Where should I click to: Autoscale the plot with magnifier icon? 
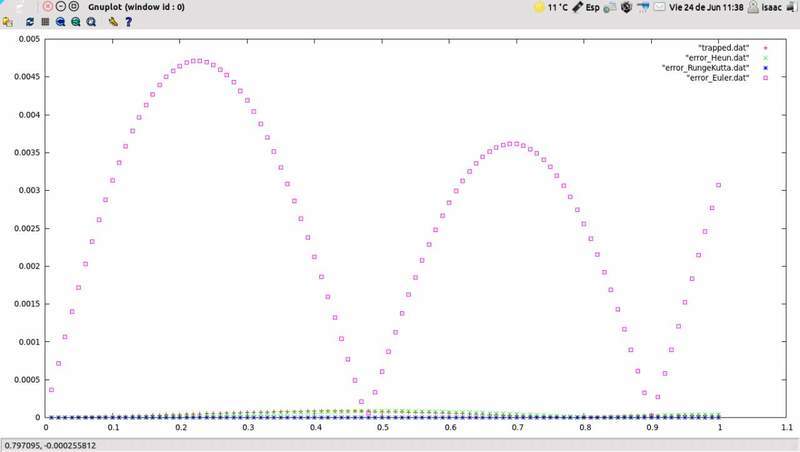92,21
